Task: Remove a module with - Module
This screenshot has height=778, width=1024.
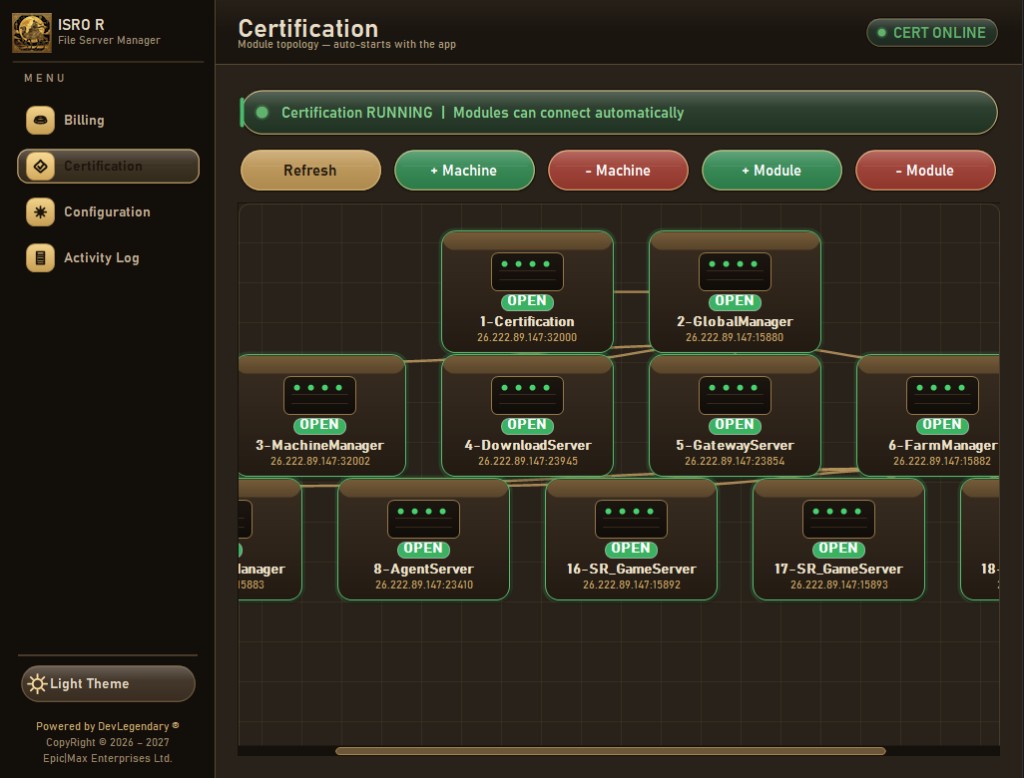Action: coord(925,170)
